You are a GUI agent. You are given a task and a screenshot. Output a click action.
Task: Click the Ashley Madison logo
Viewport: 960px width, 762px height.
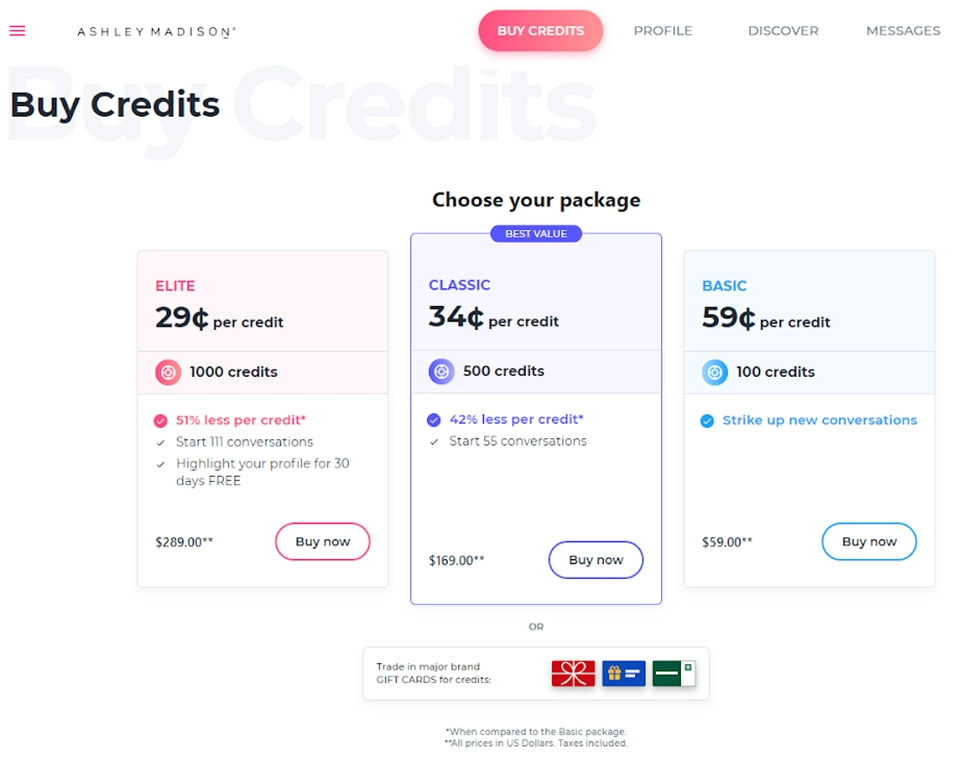[155, 31]
